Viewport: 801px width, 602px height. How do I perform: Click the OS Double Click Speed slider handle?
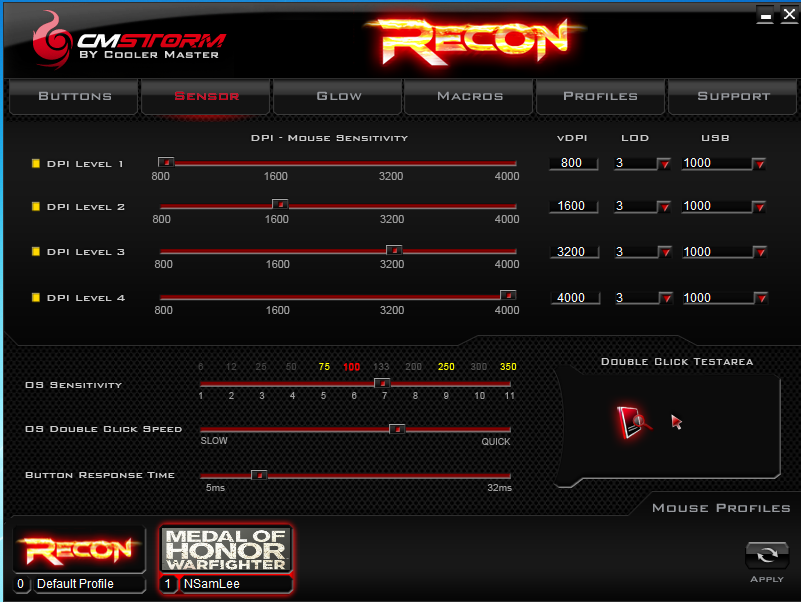point(397,429)
